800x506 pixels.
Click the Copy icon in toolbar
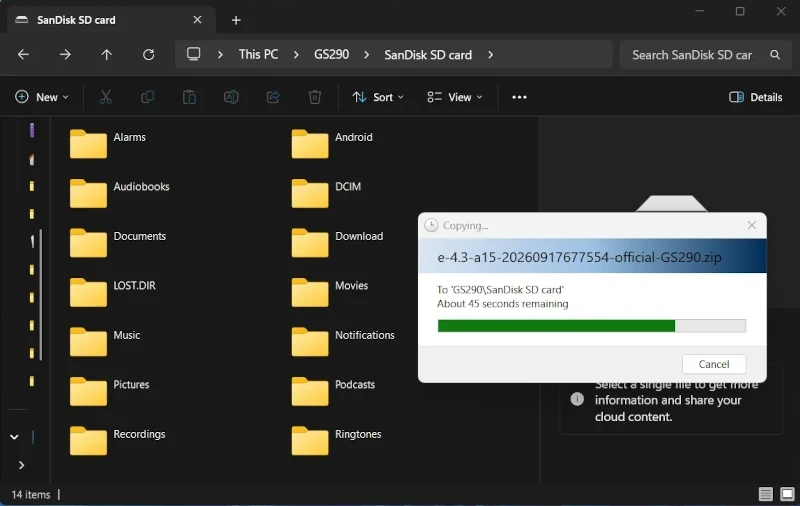147,97
